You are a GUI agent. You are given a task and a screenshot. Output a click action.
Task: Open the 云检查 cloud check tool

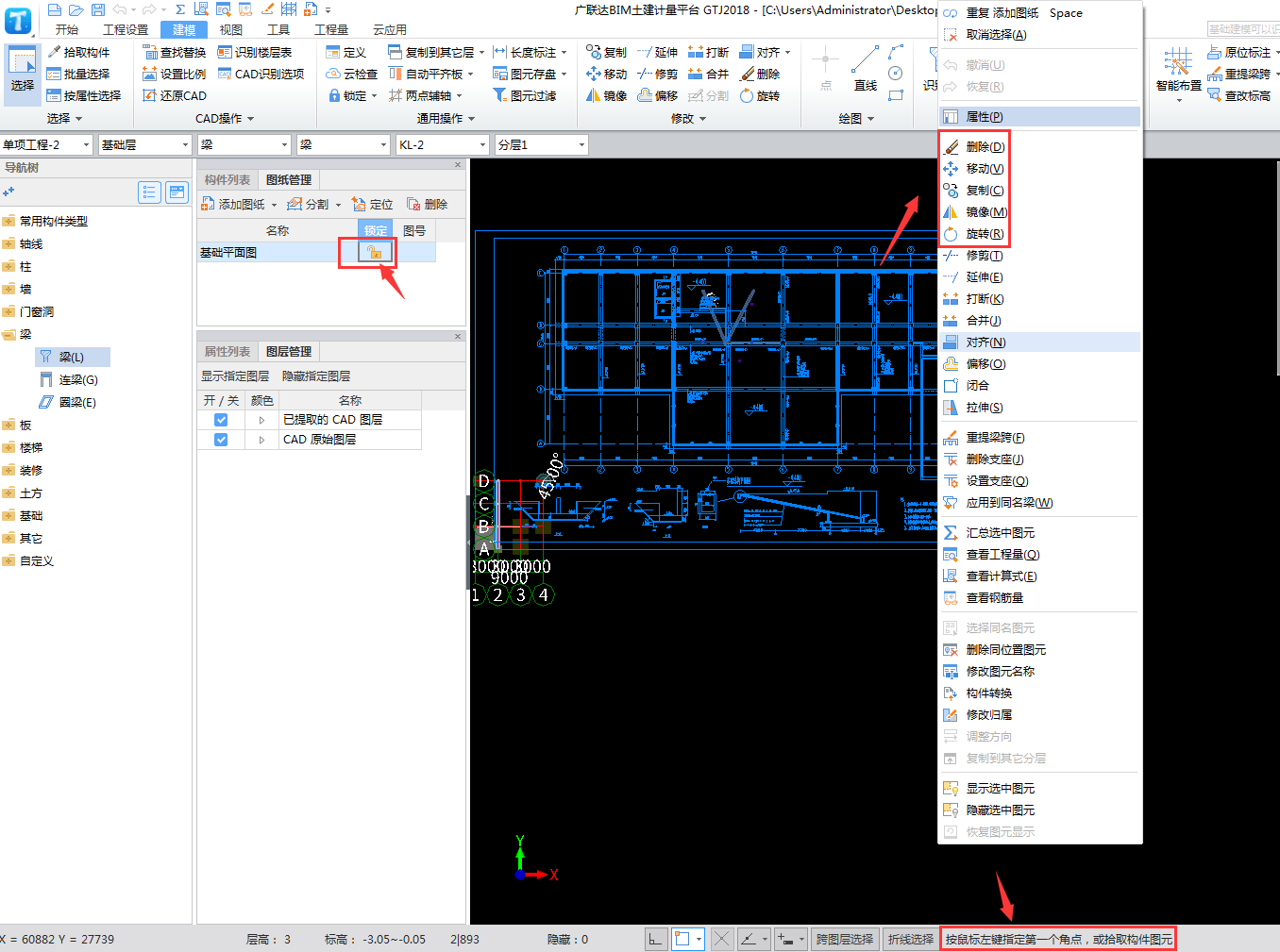click(351, 74)
